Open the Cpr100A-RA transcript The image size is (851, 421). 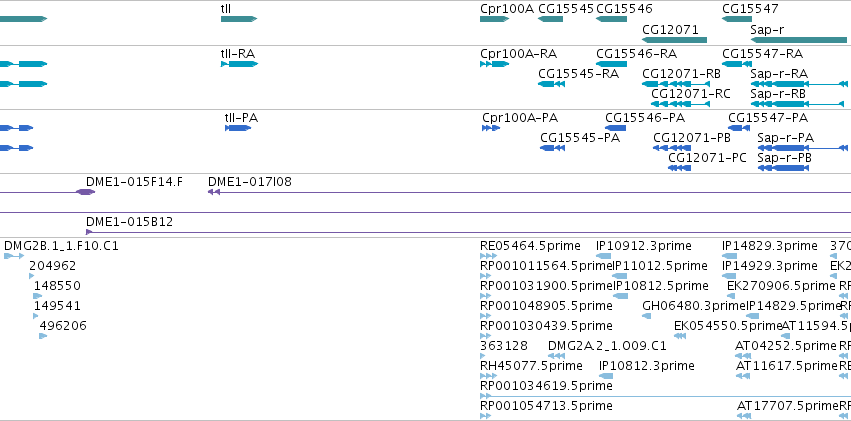click(494, 64)
